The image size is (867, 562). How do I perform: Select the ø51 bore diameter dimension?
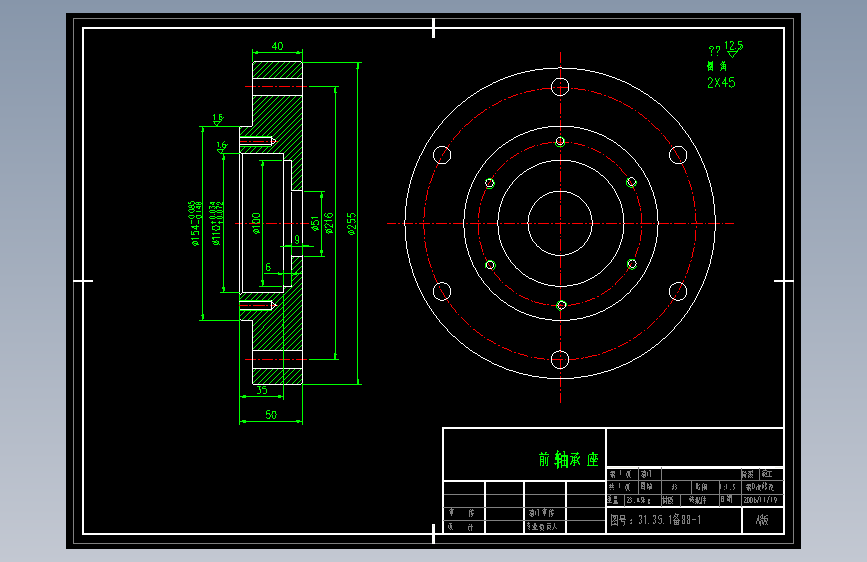pos(315,223)
